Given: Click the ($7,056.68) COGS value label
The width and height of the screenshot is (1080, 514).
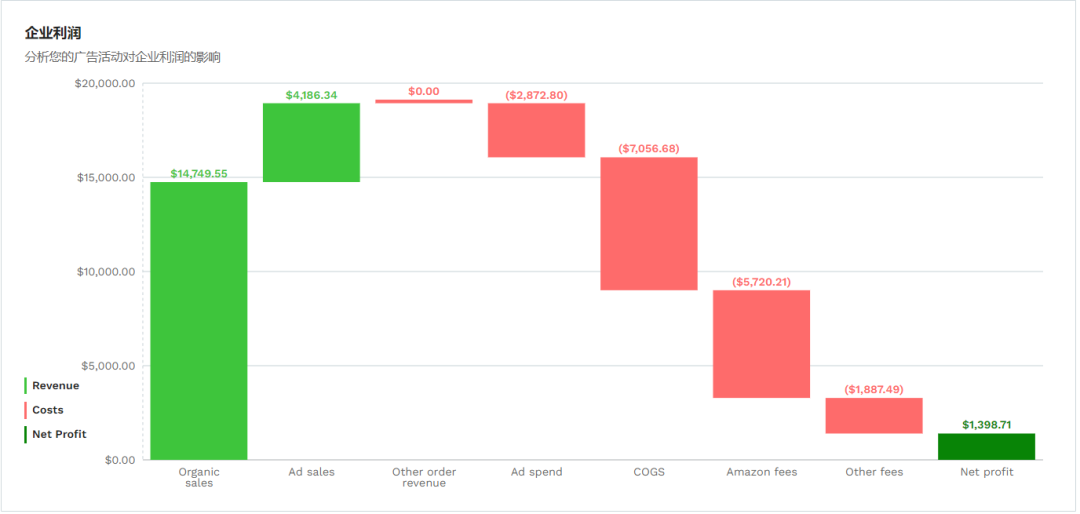Looking at the screenshot, I should coord(648,149).
